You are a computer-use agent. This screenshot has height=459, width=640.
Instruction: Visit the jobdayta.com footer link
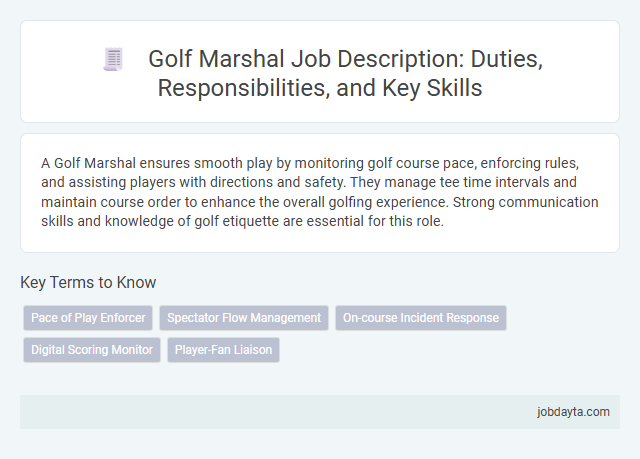click(573, 412)
